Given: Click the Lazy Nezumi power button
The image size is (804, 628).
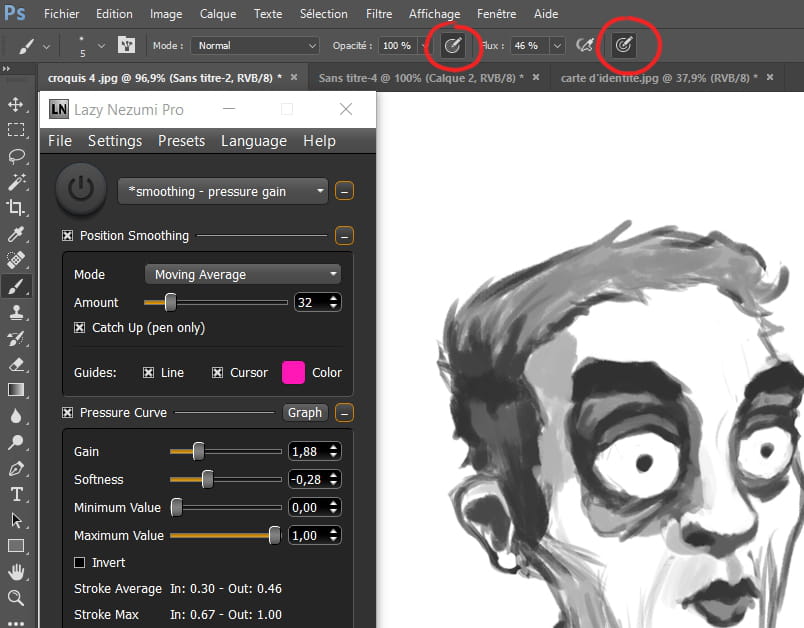Looking at the screenshot, I should pyautogui.click(x=82, y=189).
